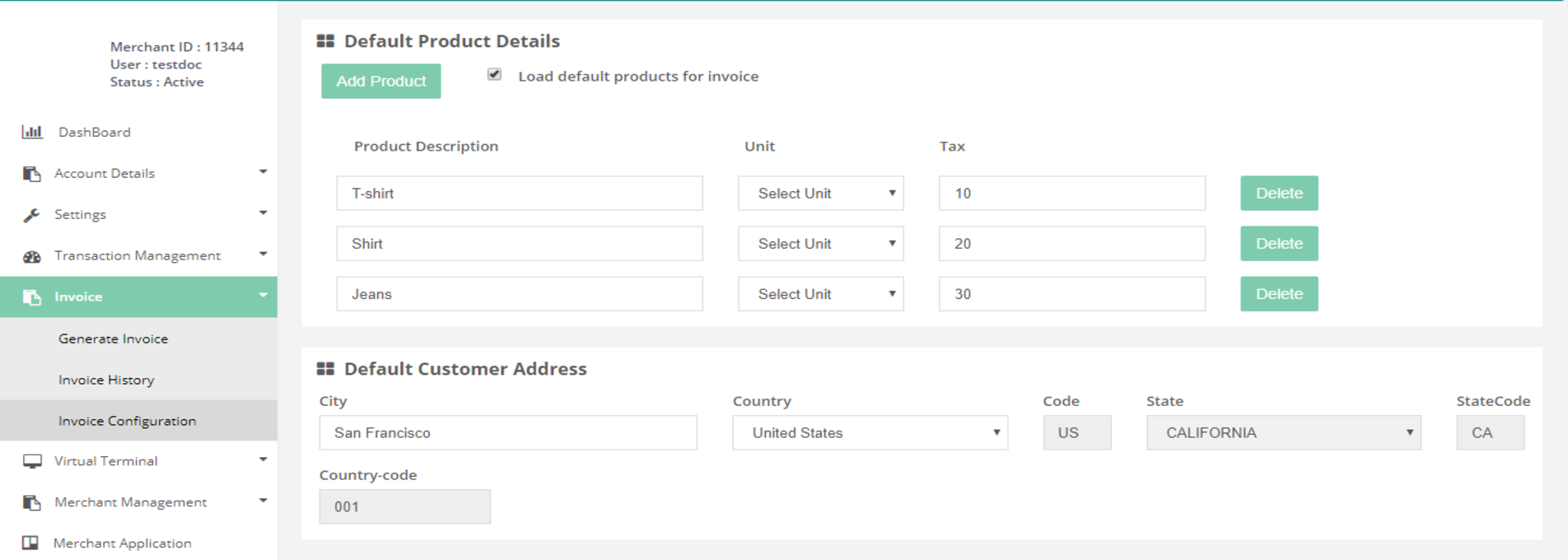The height and width of the screenshot is (560, 1568).
Task: Click the Transaction Management gauge icon
Action: (32, 256)
